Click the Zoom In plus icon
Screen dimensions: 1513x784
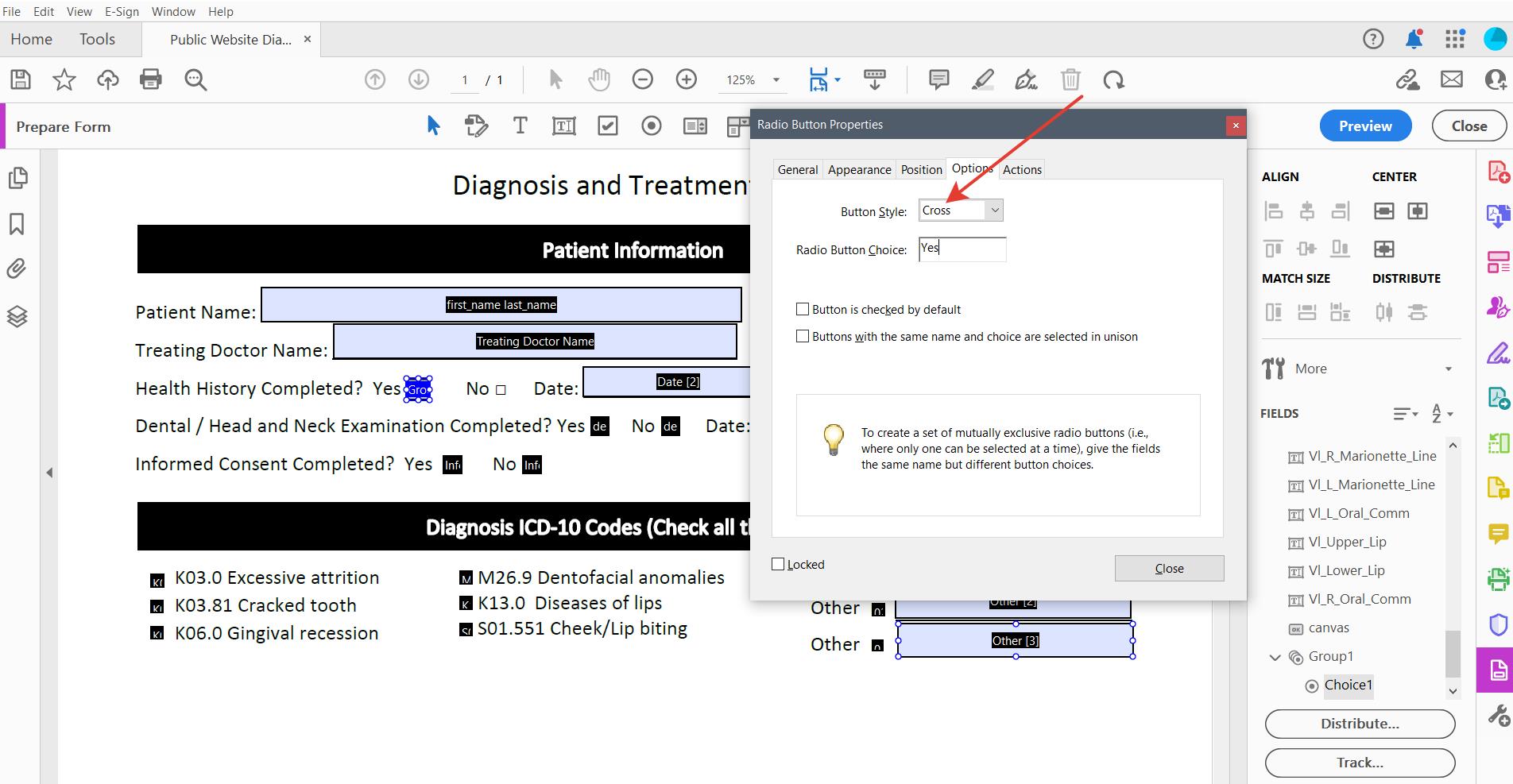coord(686,79)
